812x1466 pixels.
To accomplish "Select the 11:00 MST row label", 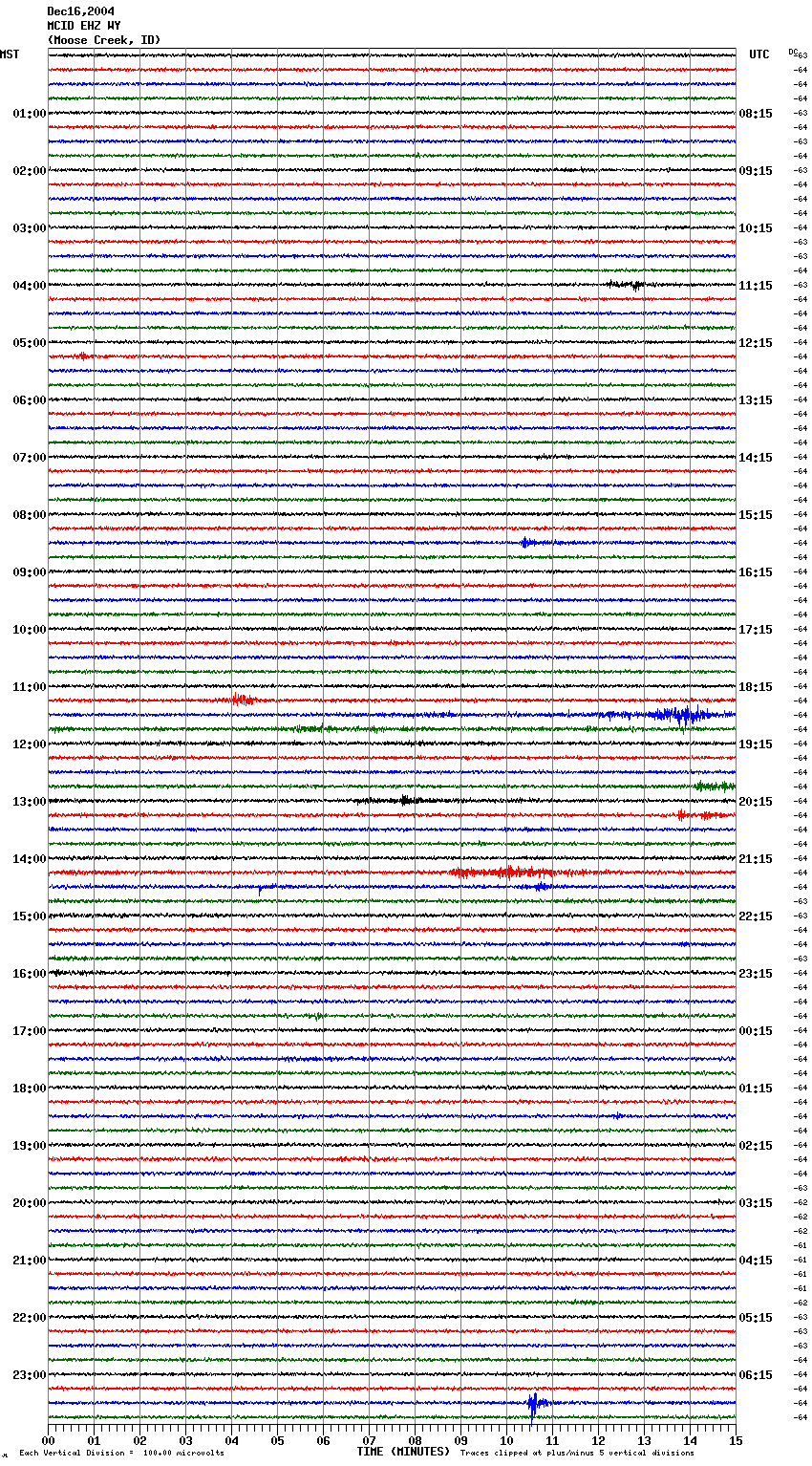I will point(30,687).
